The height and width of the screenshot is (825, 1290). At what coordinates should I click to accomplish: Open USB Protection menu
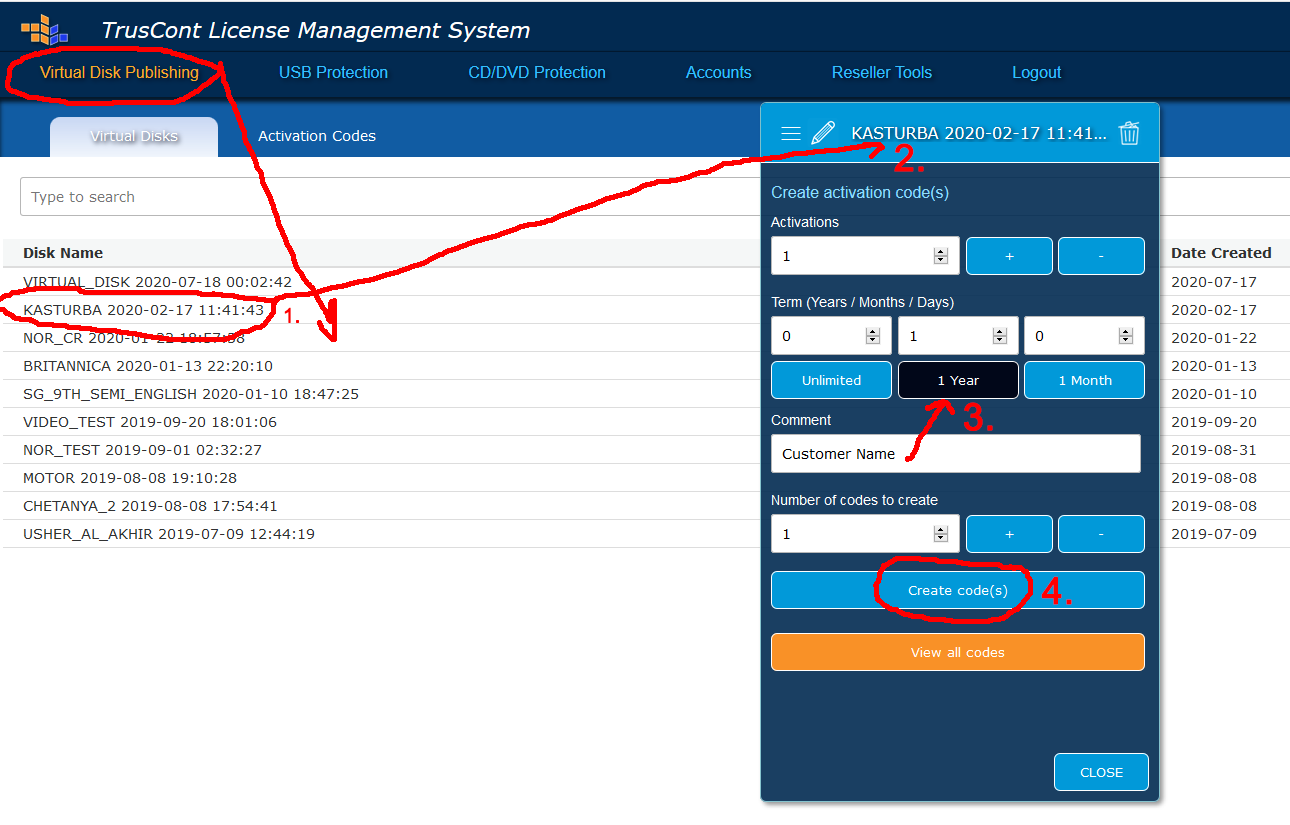(x=333, y=72)
